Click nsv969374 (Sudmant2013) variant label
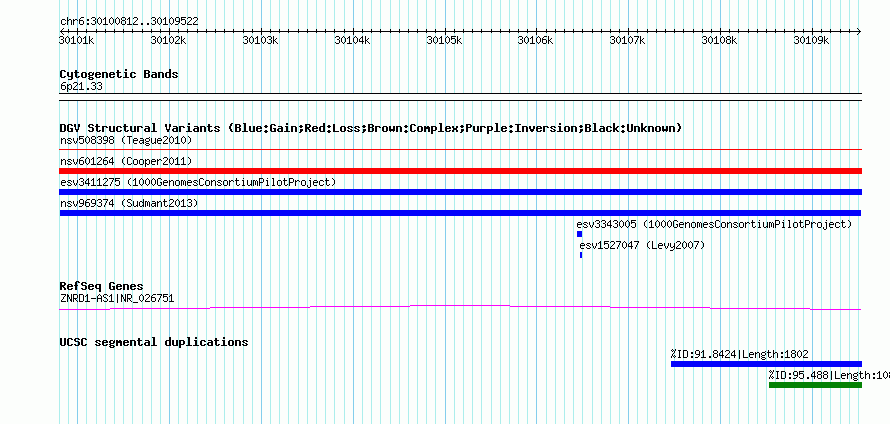Image resolution: width=890 pixels, height=424 pixels. (129, 203)
